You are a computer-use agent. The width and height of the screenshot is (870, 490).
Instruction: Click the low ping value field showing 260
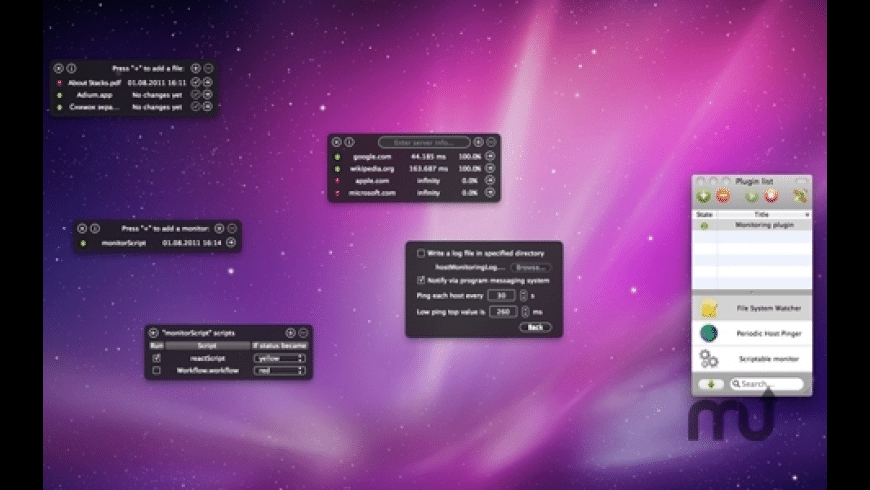[503, 312]
